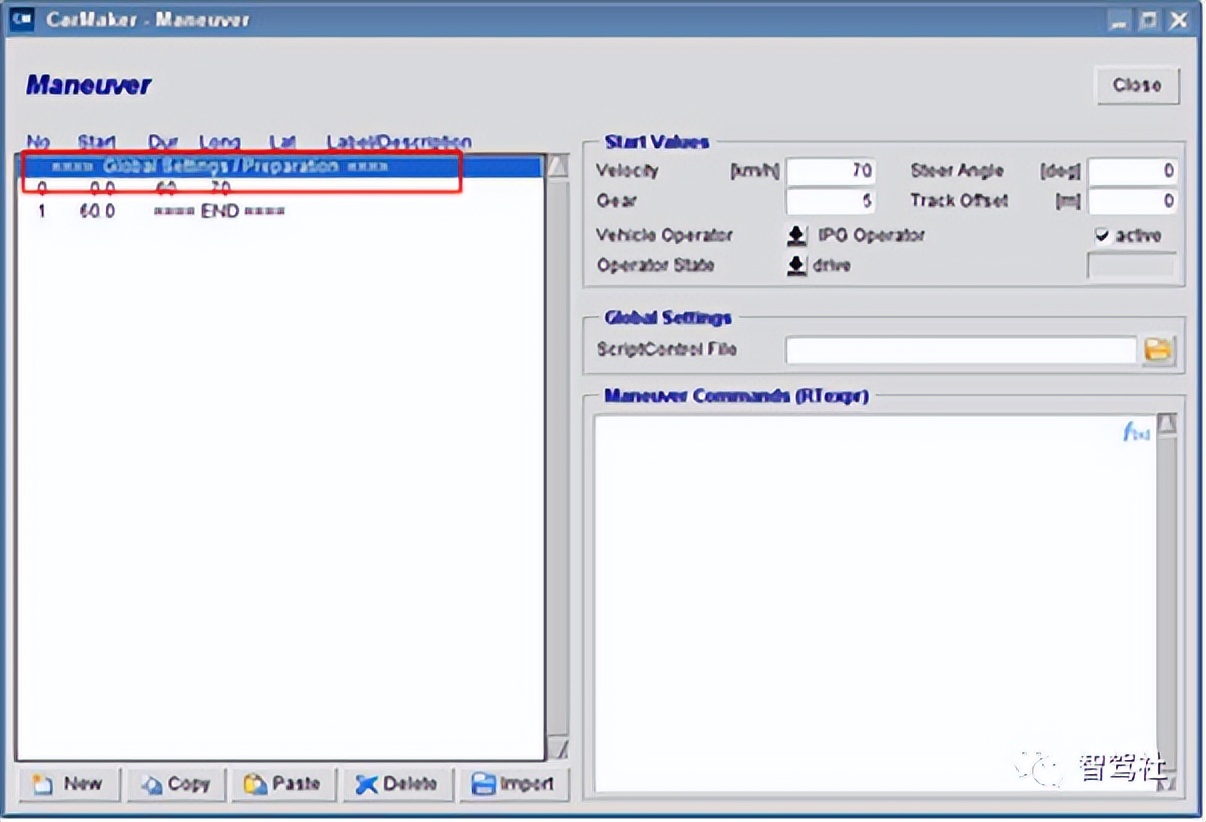The width and height of the screenshot is (1206, 822).
Task: Close the Maneuver dialog via Close button
Action: click(x=1137, y=85)
